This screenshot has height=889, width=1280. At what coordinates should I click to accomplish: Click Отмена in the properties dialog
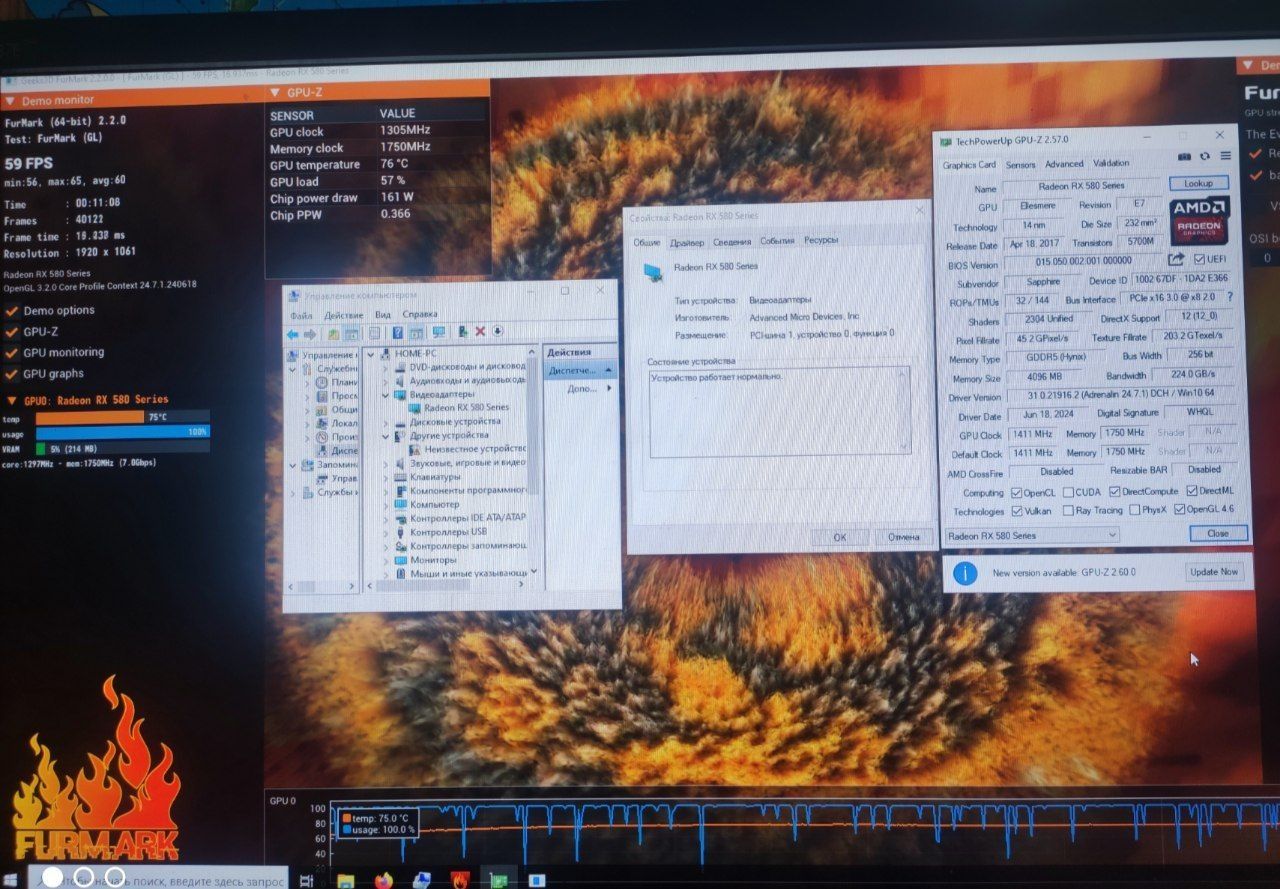tap(903, 537)
